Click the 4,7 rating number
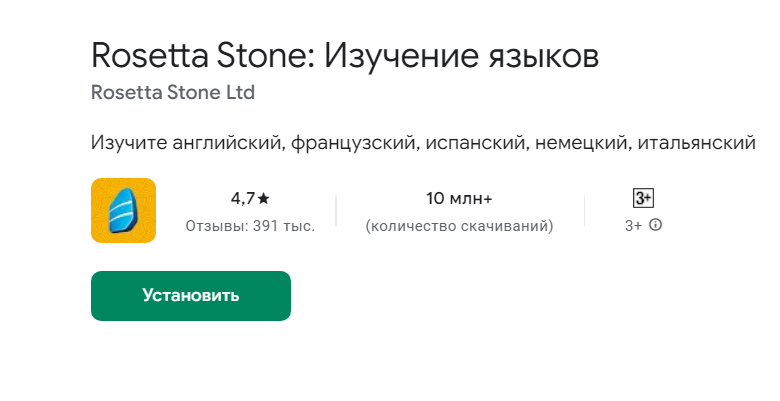The height and width of the screenshot is (401, 780). tap(242, 198)
